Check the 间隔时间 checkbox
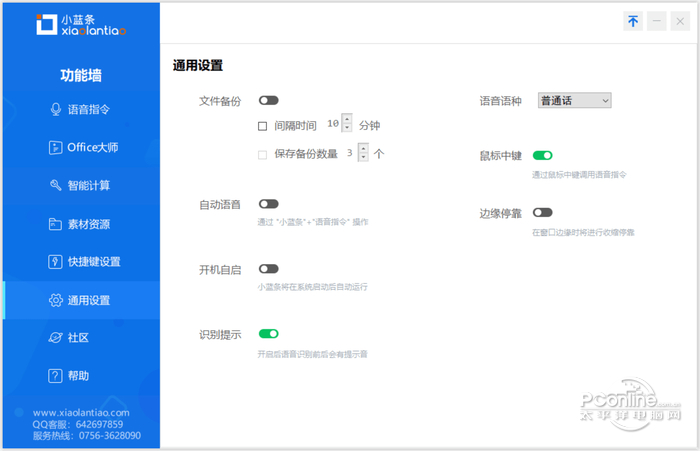This screenshot has width=700, height=451. pyautogui.click(x=262, y=126)
